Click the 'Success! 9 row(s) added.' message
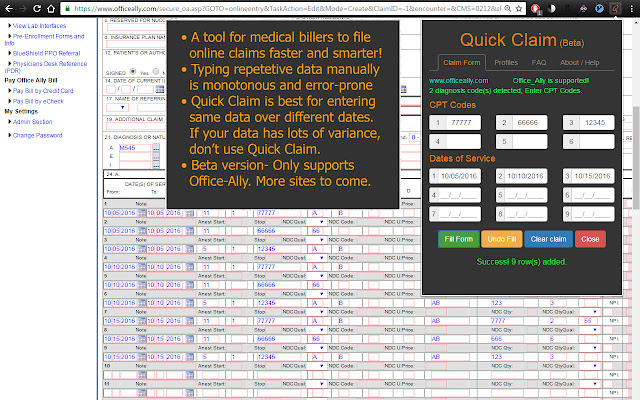640x400 pixels. click(x=521, y=262)
